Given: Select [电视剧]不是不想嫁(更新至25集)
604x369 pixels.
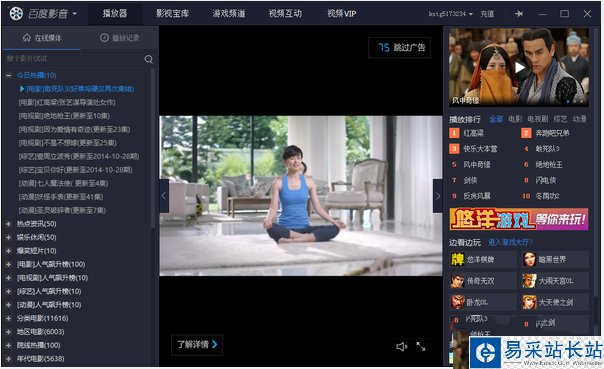Looking at the screenshot, I should point(67,143).
